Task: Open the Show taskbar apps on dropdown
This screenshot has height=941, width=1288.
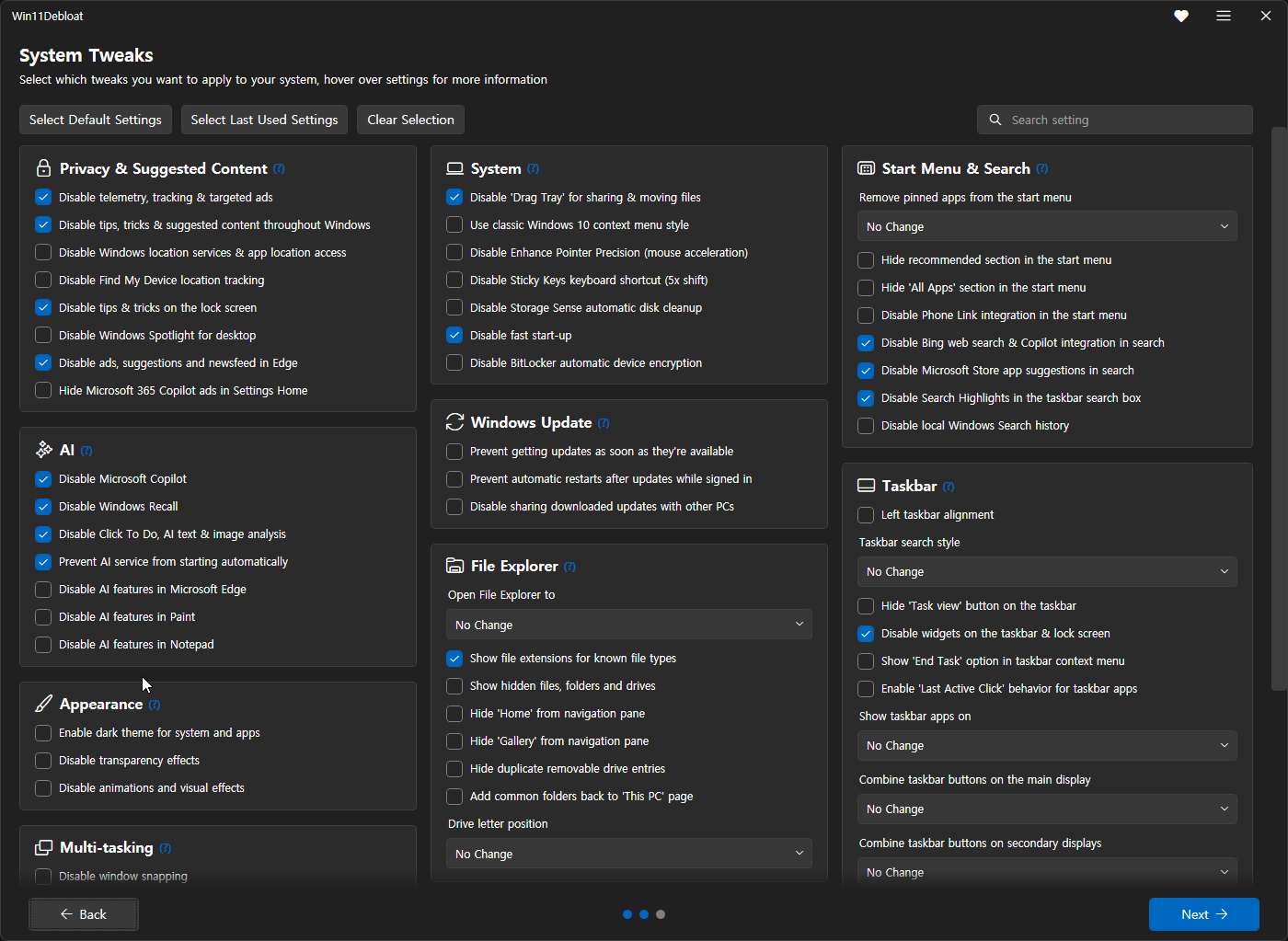Action: click(x=1047, y=745)
